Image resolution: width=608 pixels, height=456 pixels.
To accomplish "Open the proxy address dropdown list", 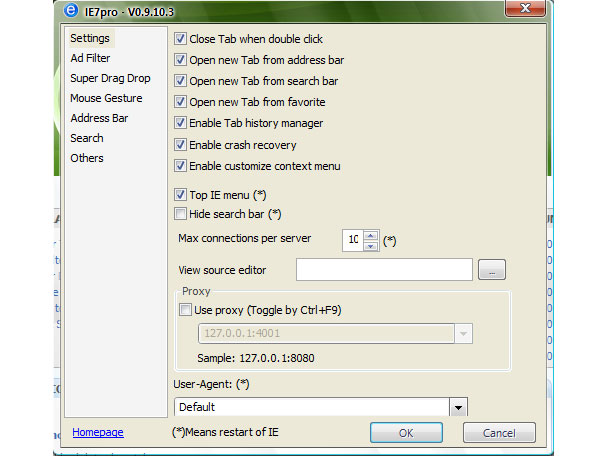I will coord(463,334).
